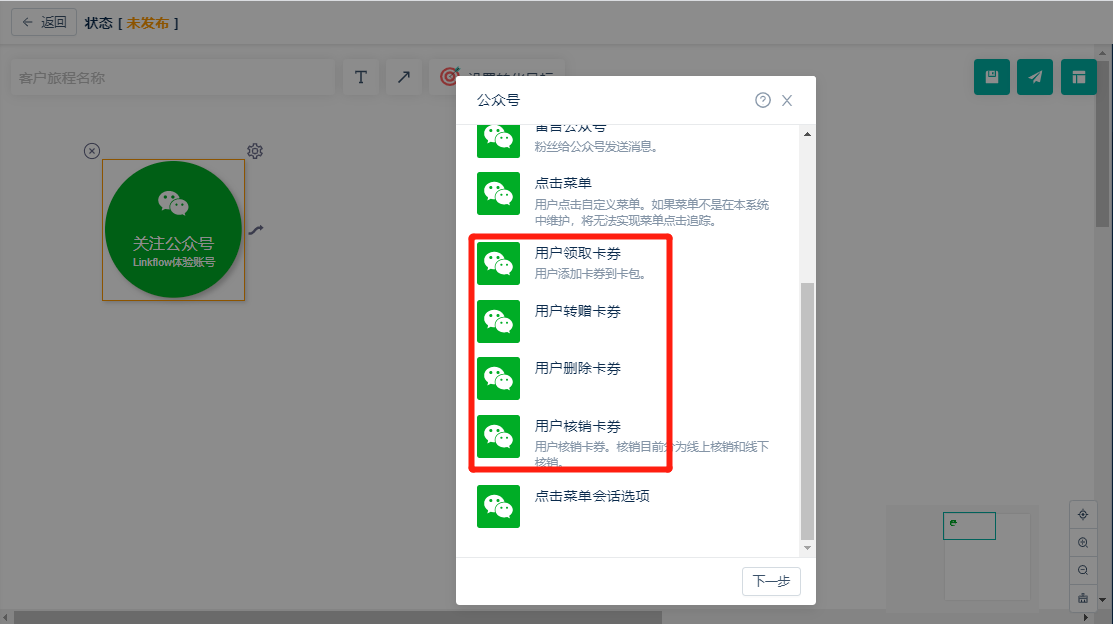Click the 下一步 next button

772,581
